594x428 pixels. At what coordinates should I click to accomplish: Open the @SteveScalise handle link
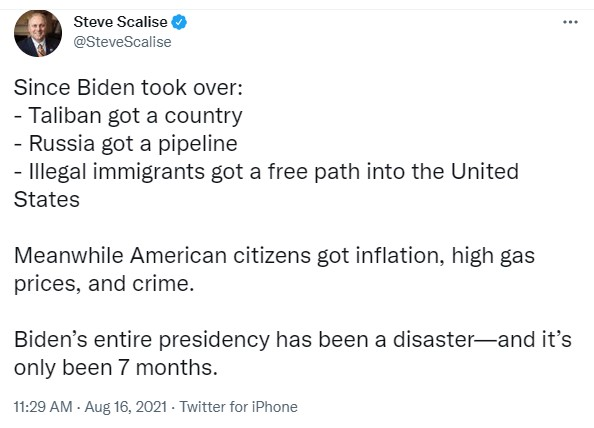(x=122, y=42)
